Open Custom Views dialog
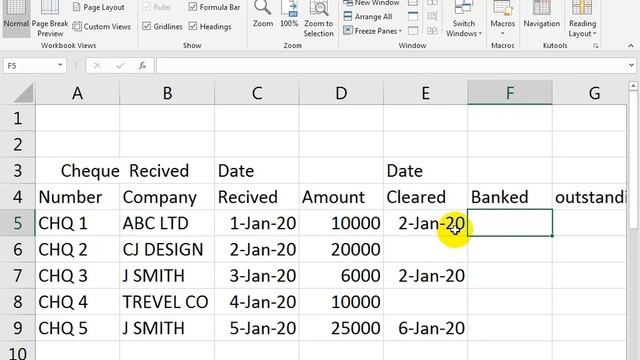The width and height of the screenshot is (640, 360). pyautogui.click(x=102, y=27)
